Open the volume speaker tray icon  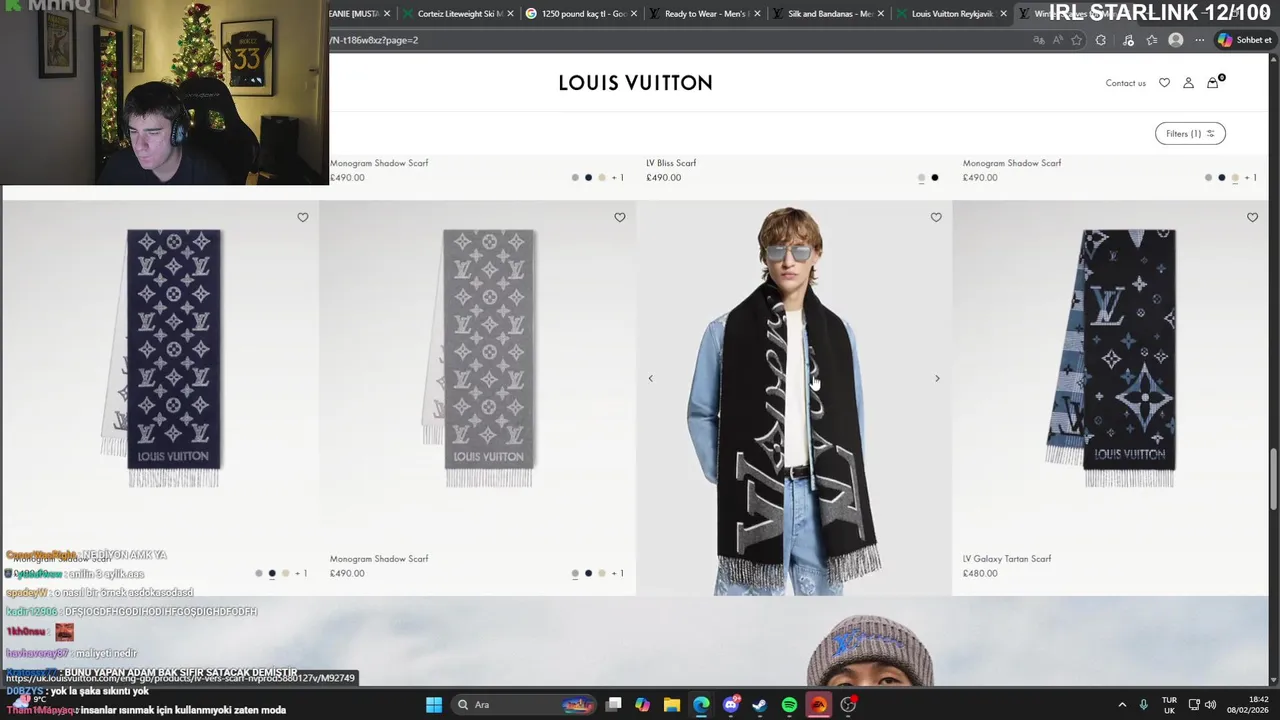tap(1210, 705)
